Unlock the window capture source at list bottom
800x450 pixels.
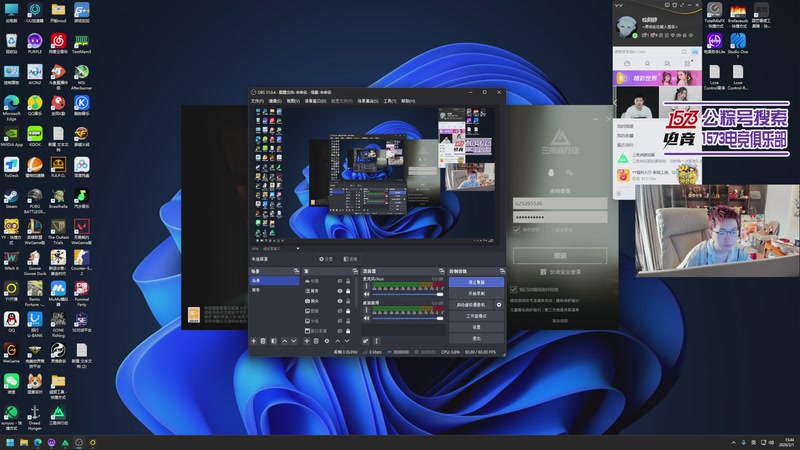tap(348, 331)
